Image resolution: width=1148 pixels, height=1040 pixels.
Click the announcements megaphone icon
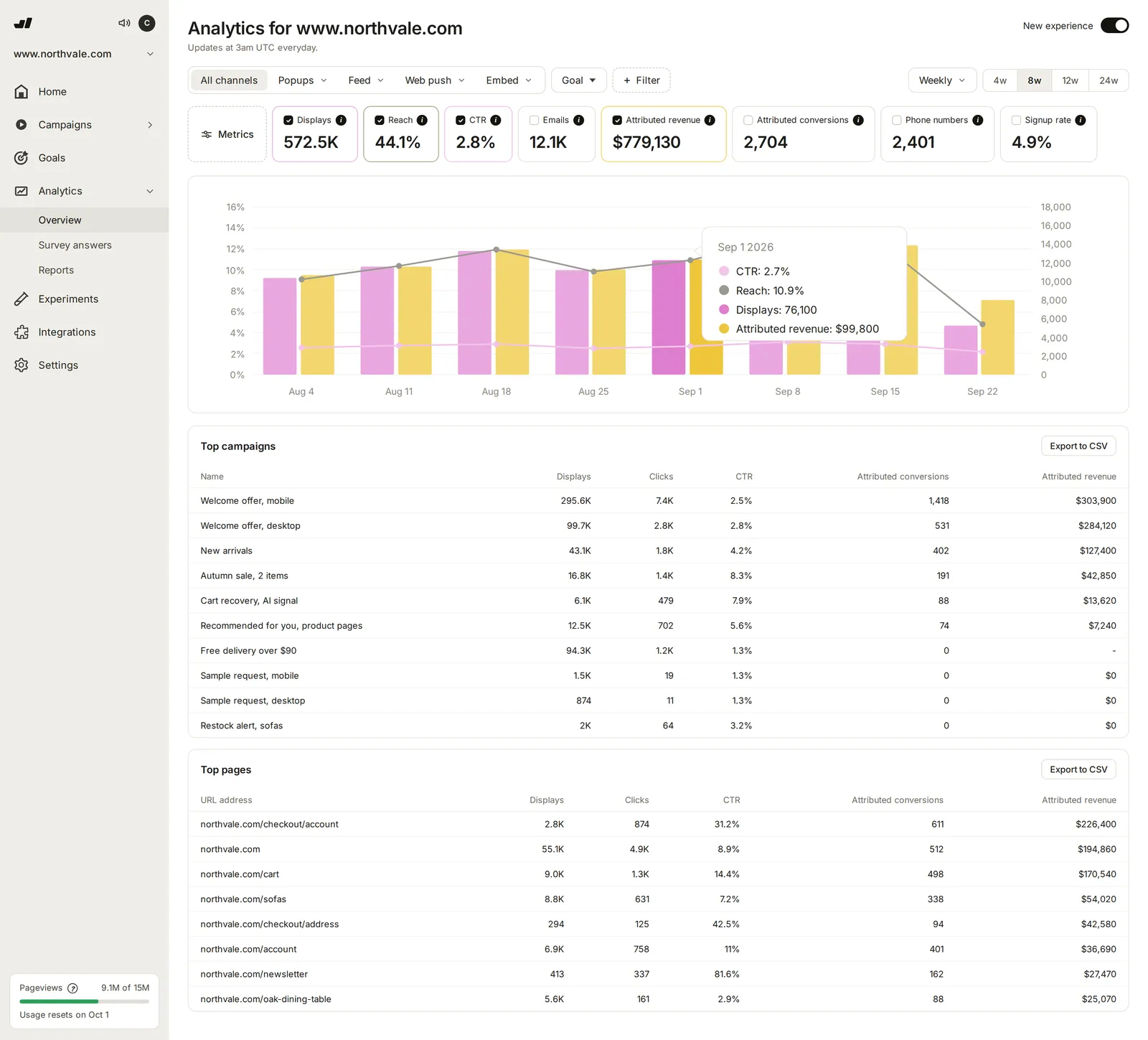[124, 23]
